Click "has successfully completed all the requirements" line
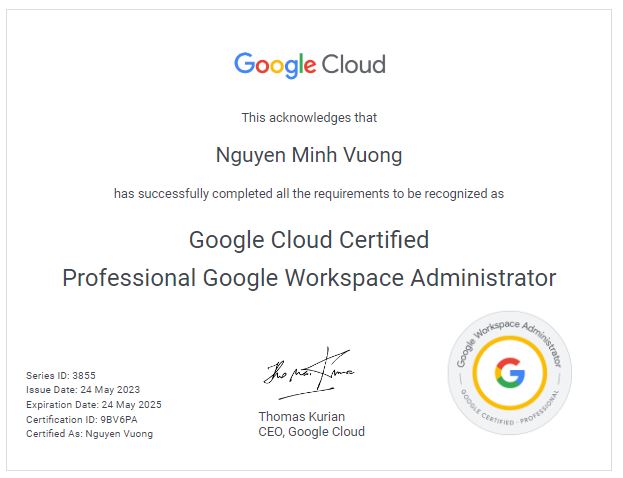This screenshot has width=623, height=478. [x=309, y=194]
